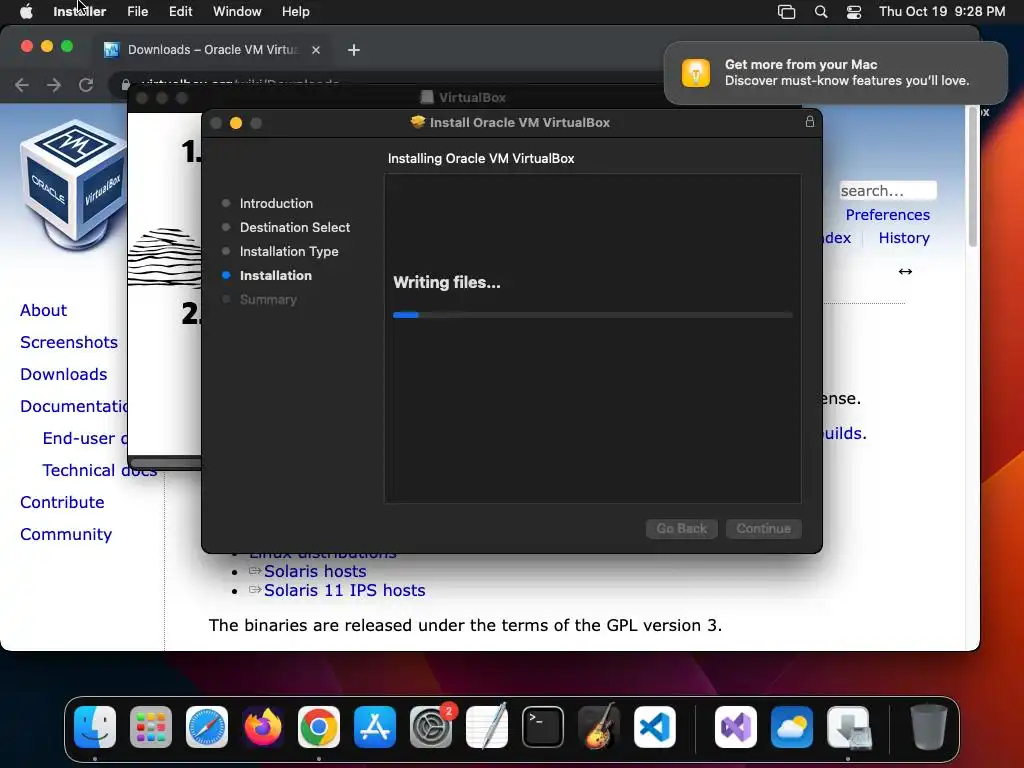This screenshot has height=768, width=1024.
Task: Open Google Chrome in the dock
Action: (x=319, y=727)
